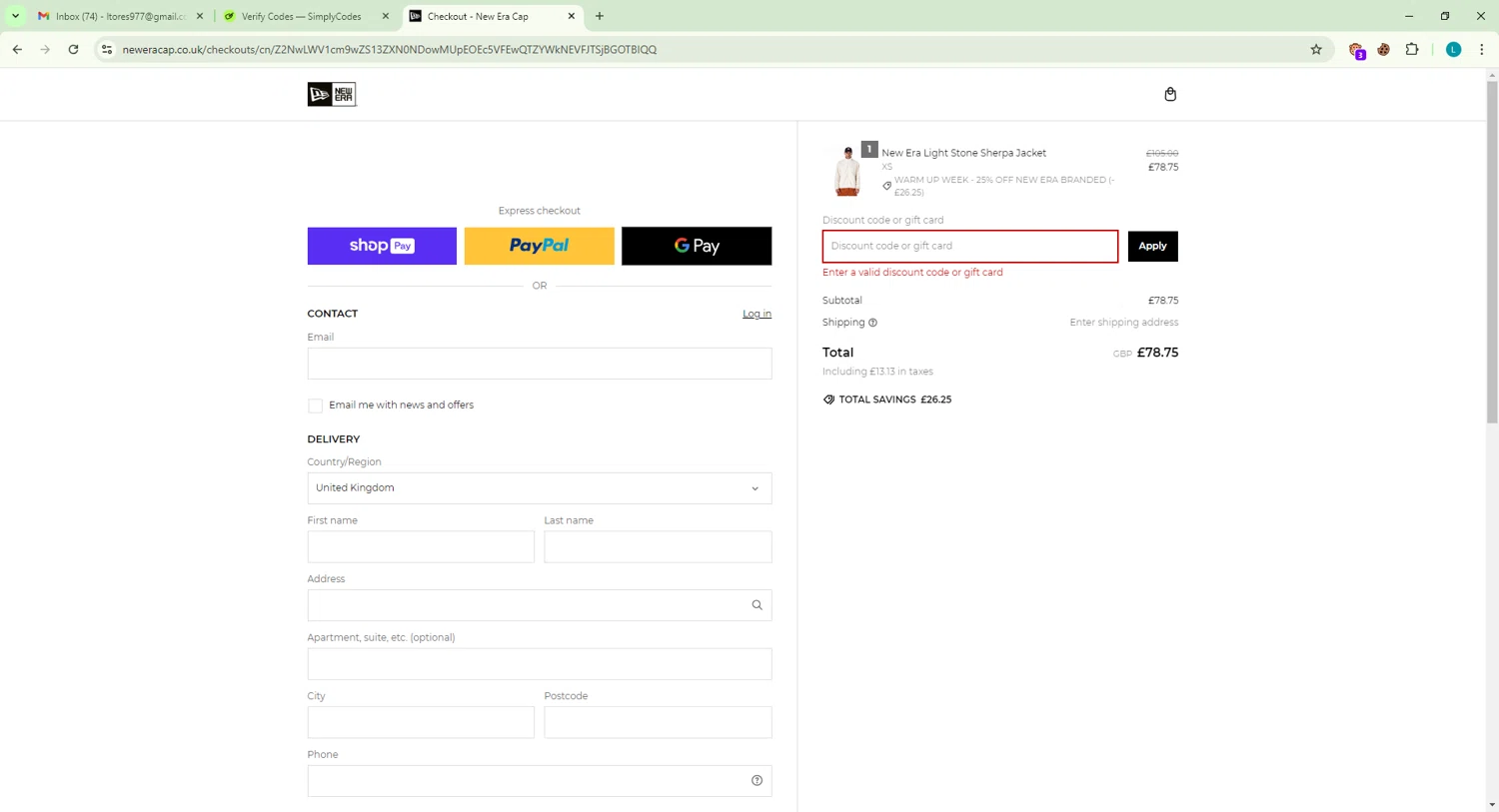Close the Checkout New Era Cap tab

pyautogui.click(x=572, y=16)
